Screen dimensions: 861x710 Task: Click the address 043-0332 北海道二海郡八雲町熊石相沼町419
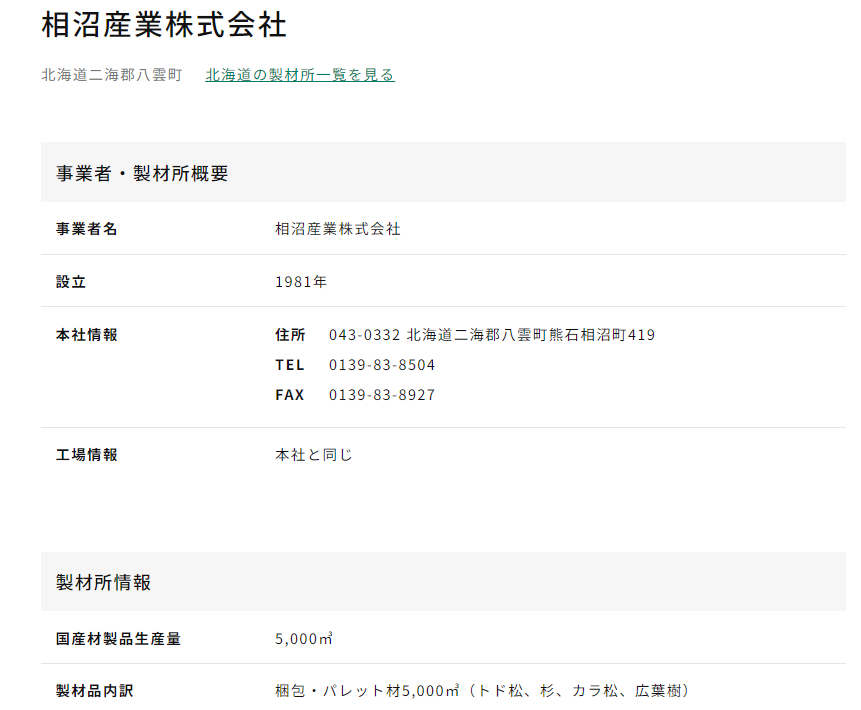[x=492, y=334]
